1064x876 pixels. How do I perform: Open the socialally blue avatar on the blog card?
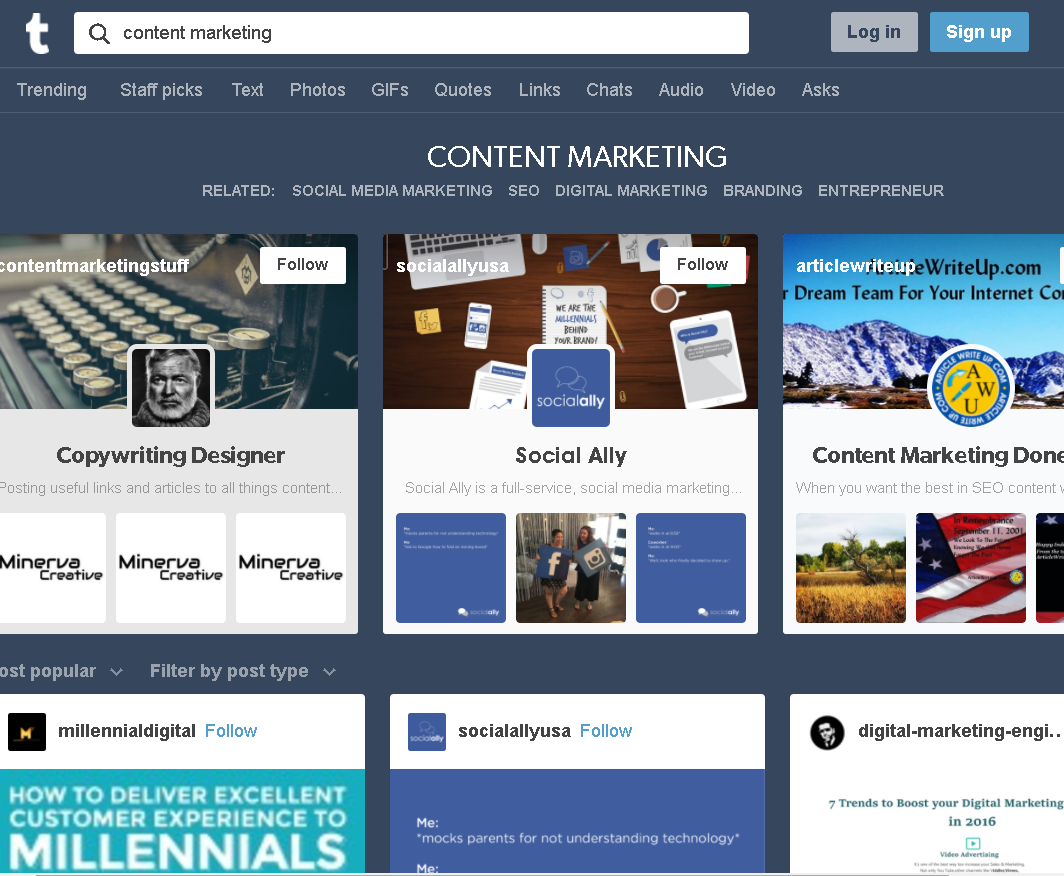pos(571,387)
